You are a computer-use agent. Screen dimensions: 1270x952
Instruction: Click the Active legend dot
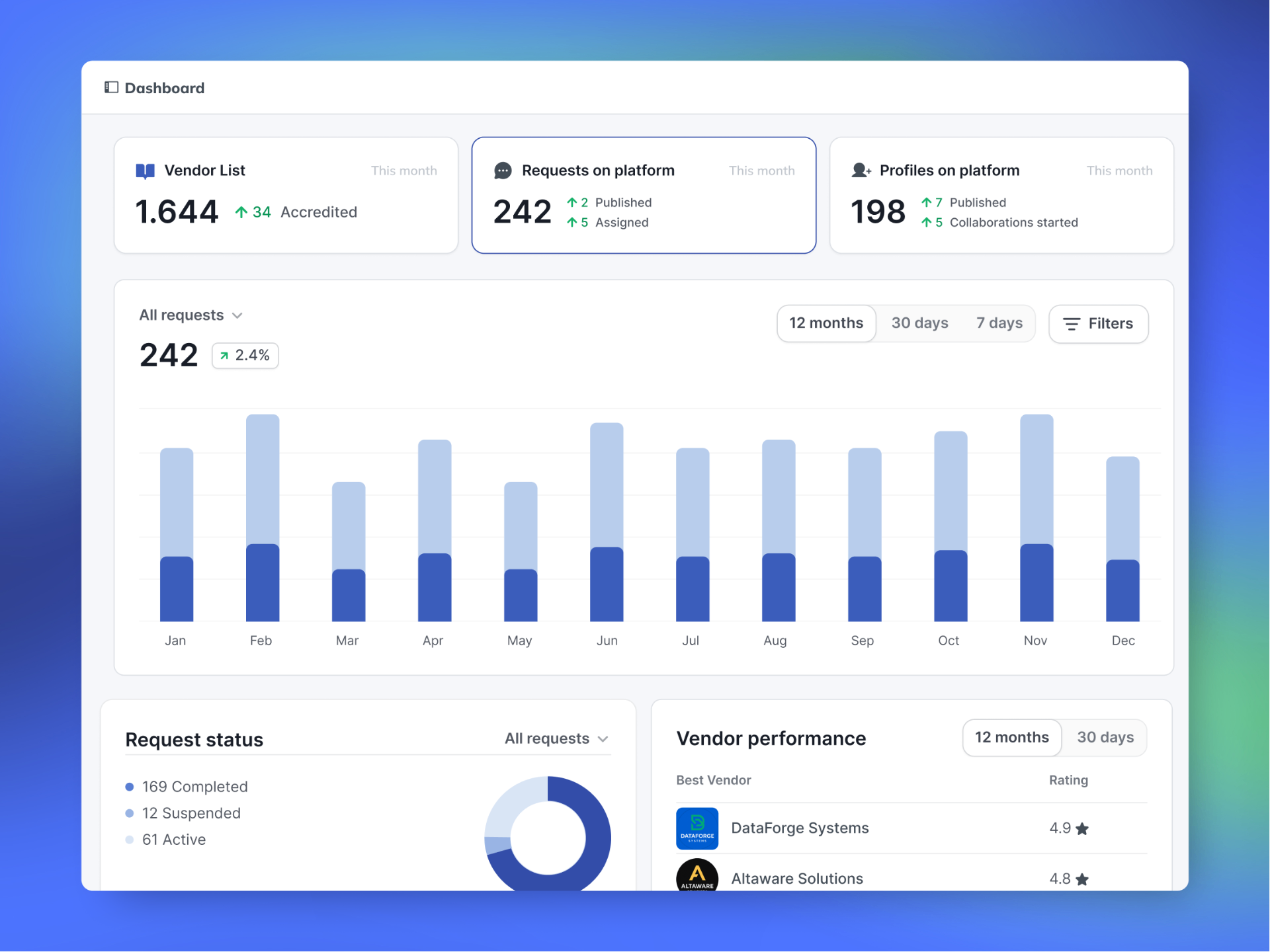pyautogui.click(x=130, y=840)
